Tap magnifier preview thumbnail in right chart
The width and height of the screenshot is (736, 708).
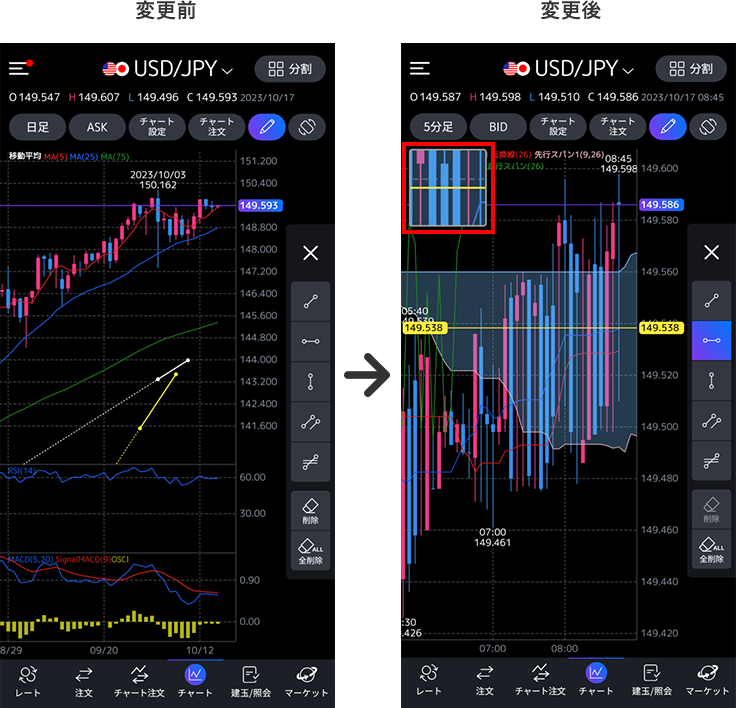point(448,188)
